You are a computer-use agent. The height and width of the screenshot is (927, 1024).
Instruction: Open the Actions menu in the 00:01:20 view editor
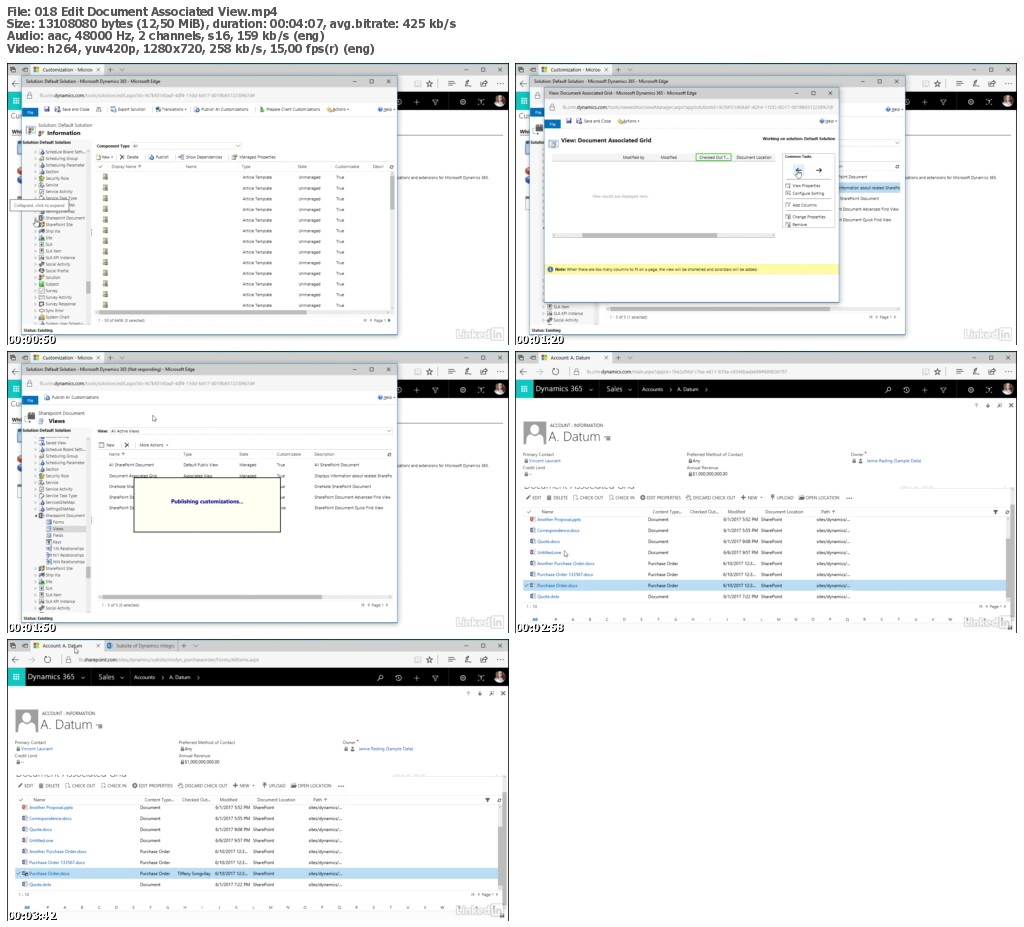628,121
